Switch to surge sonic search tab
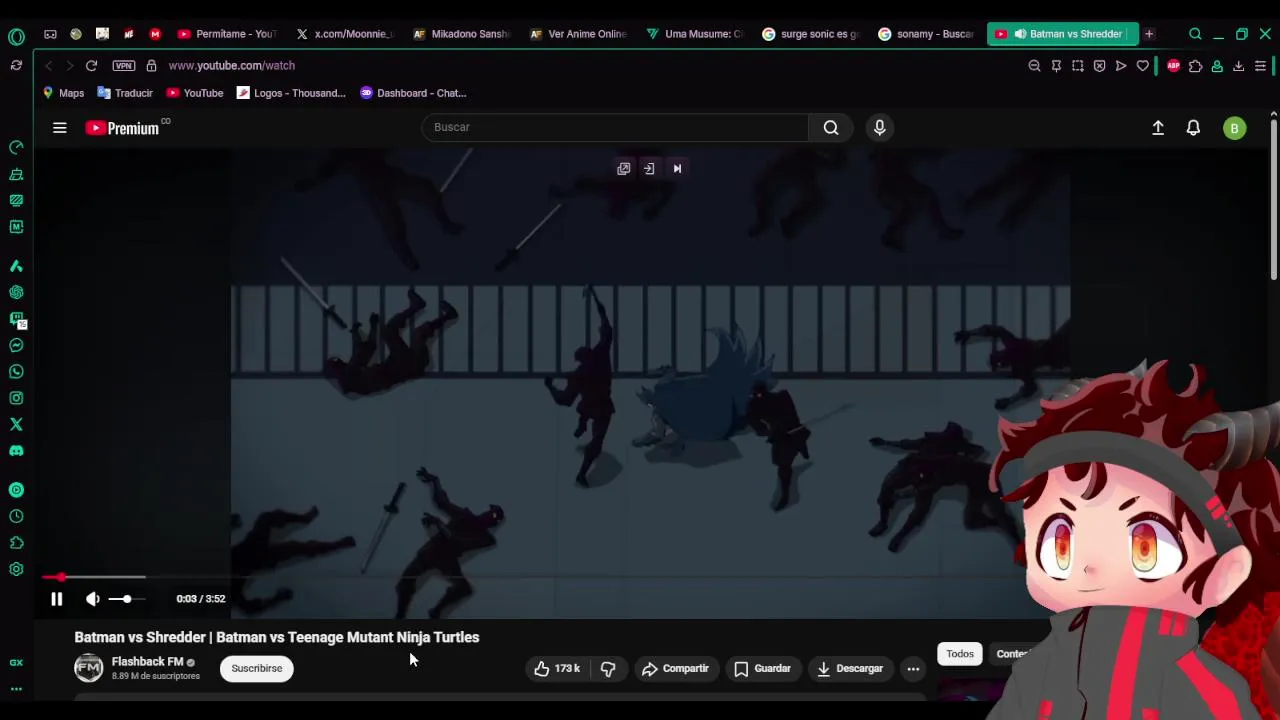This screenshot has width=1280, height=720. (812, 34)
